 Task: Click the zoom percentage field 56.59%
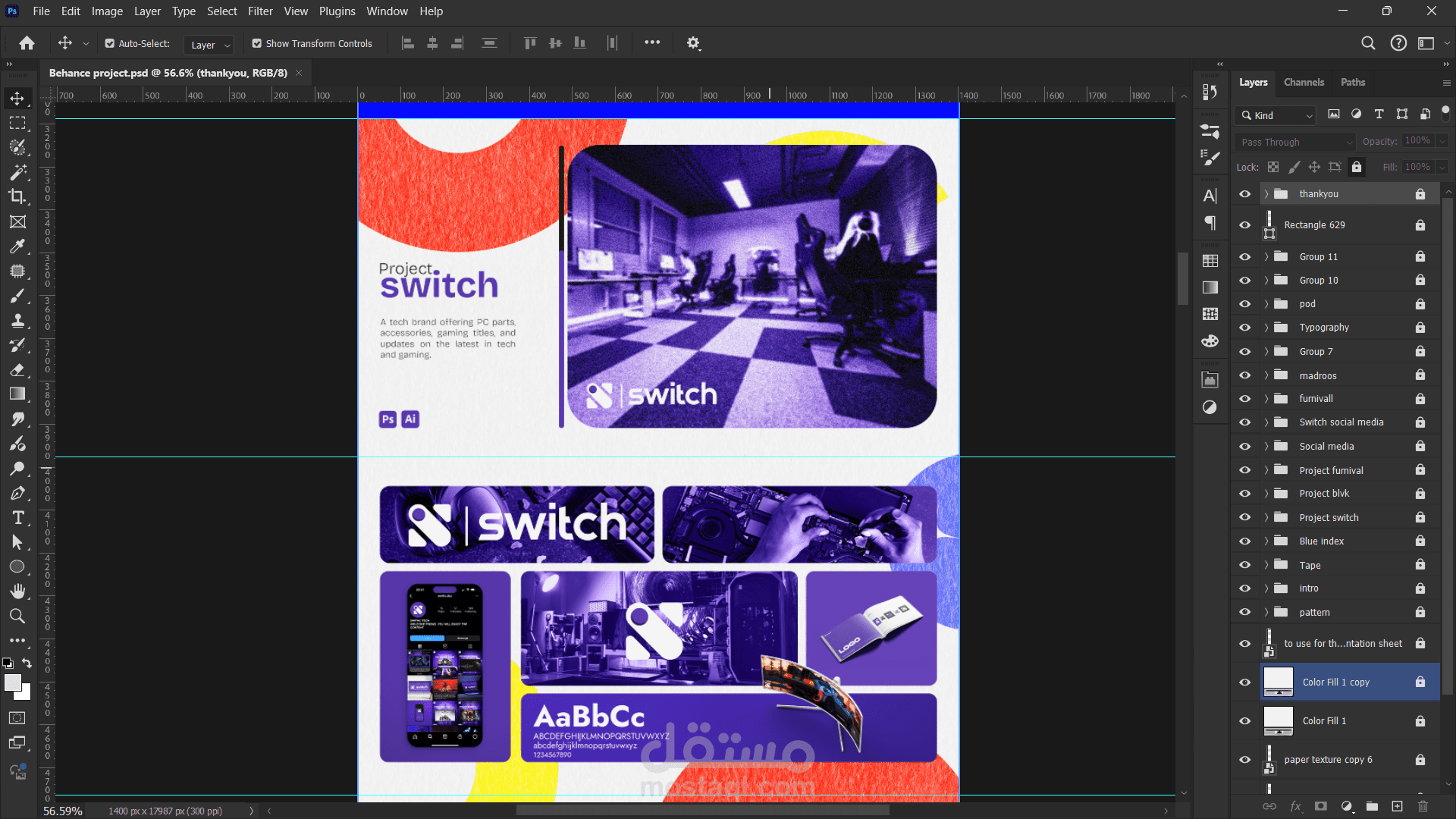[x=63, y=811]
